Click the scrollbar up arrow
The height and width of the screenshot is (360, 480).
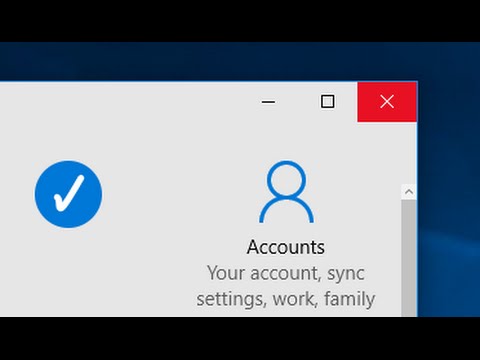pos(409,192)
